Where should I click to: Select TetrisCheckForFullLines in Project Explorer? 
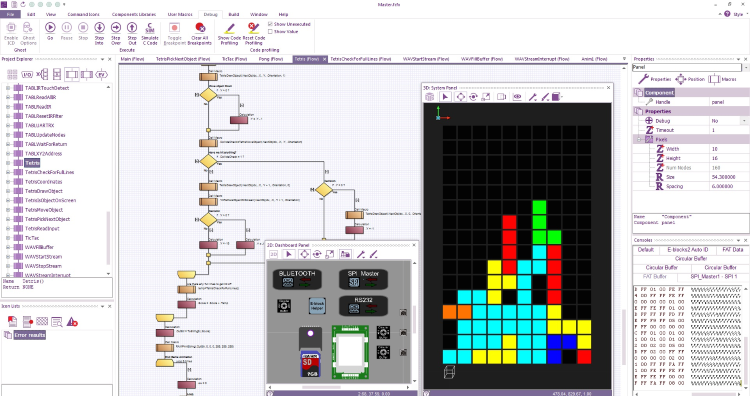point(49,172)
